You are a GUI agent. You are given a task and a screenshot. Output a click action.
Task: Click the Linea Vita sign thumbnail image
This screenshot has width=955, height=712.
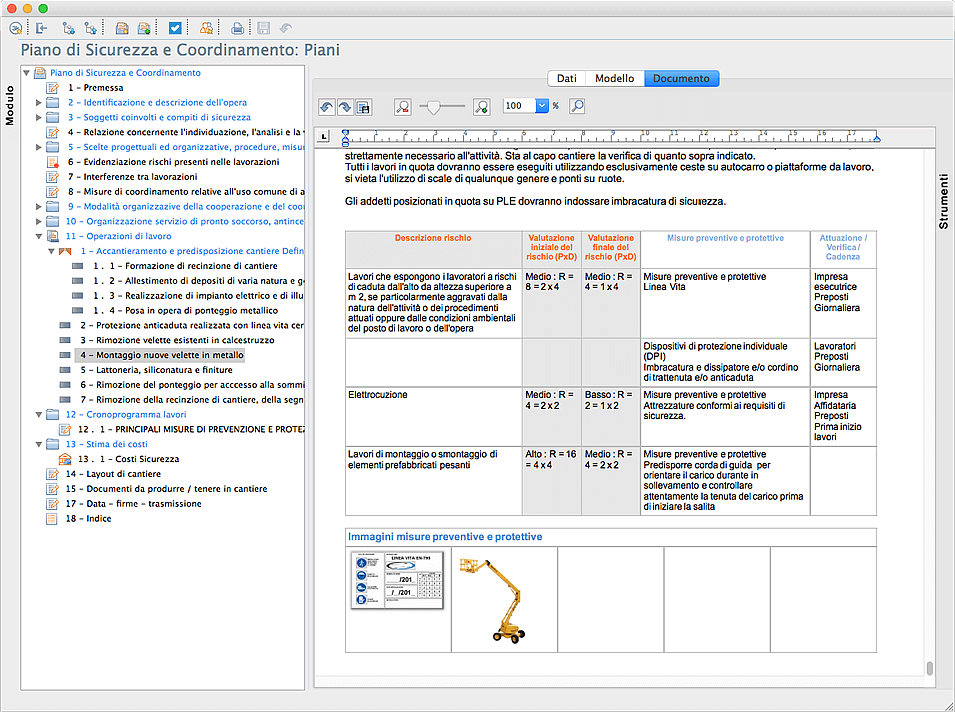[397, 580]
